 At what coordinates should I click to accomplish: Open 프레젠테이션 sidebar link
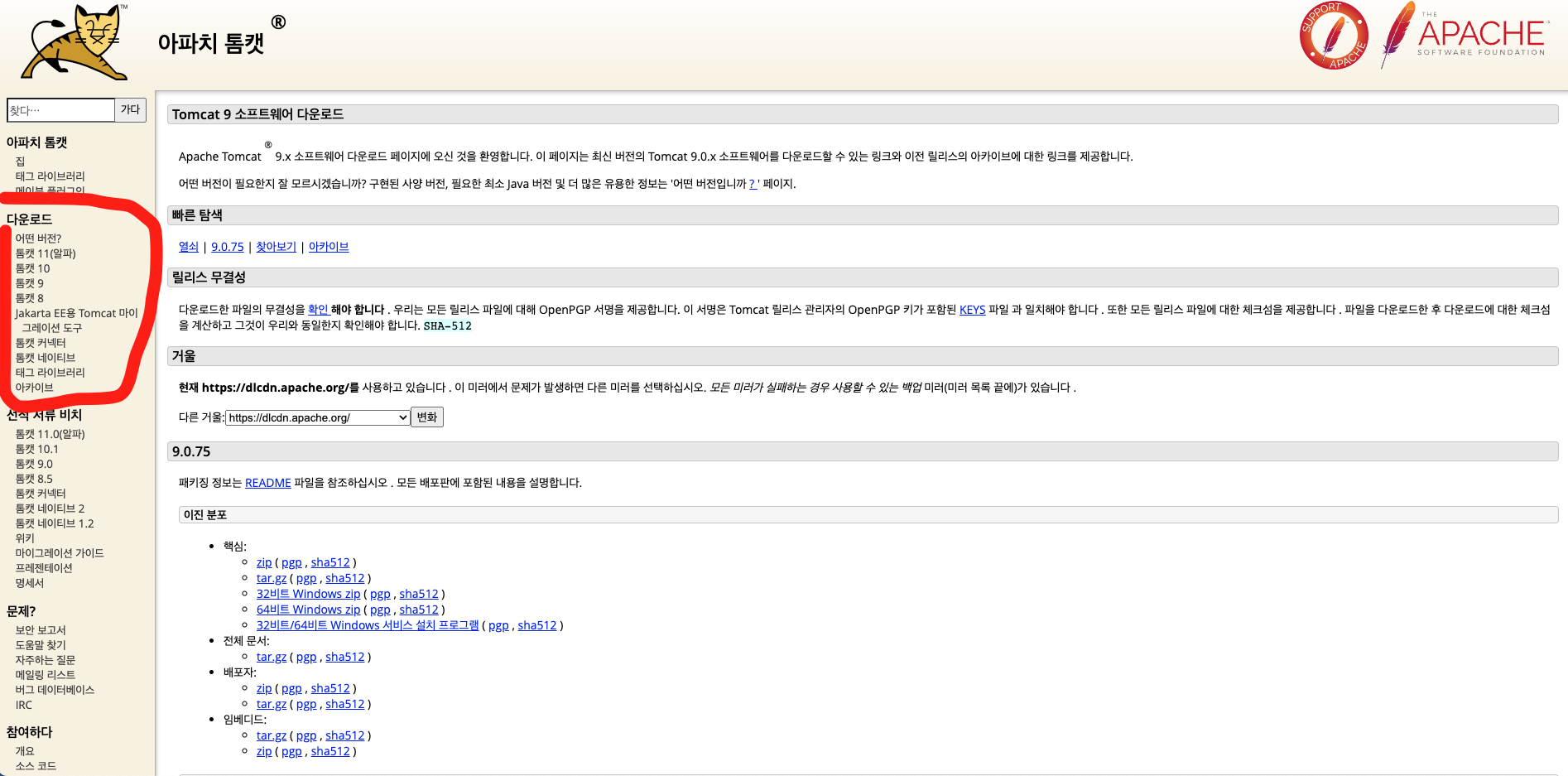tap(44, 568)
